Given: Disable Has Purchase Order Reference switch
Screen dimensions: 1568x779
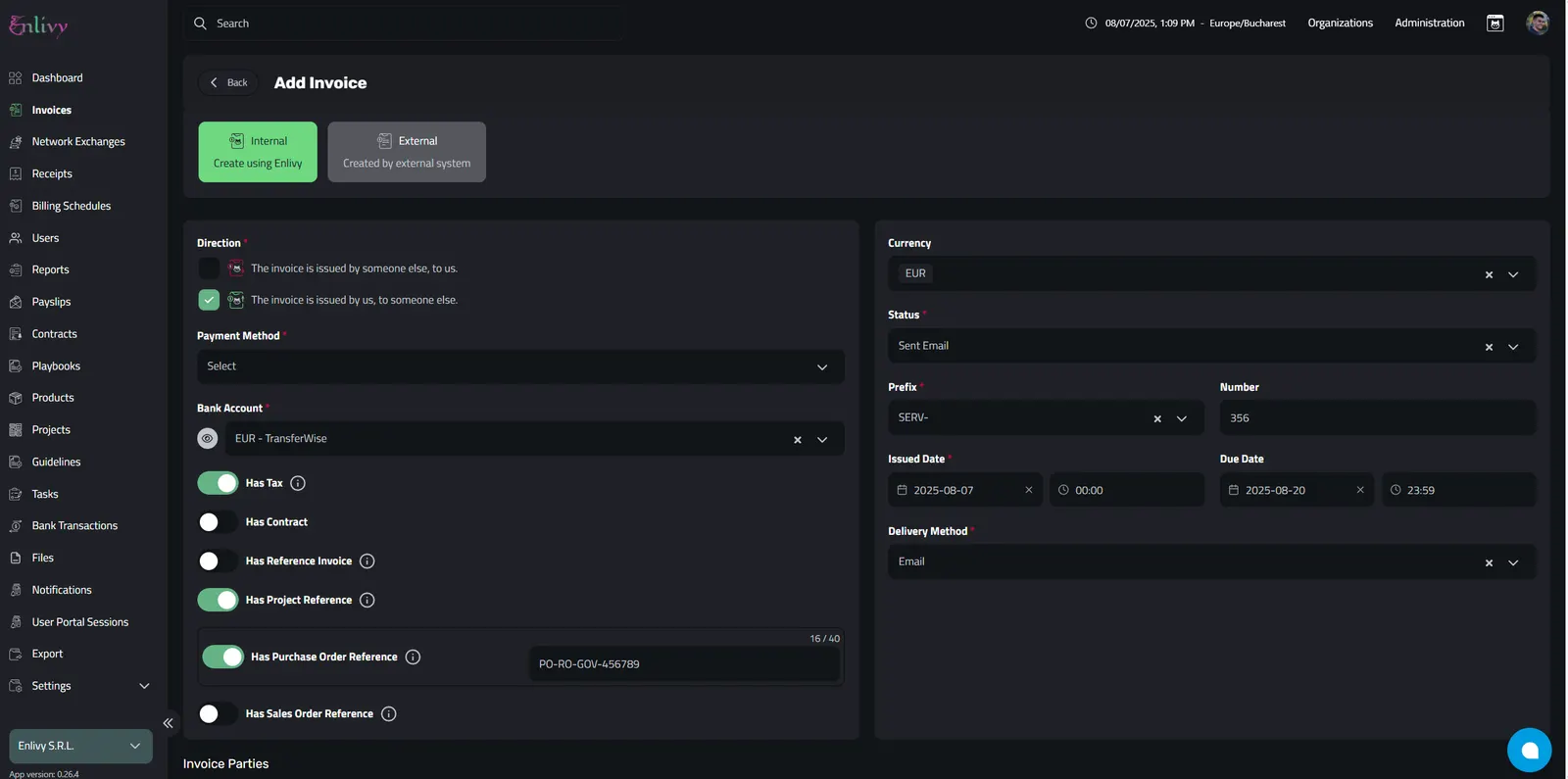Looking at the screenshot, I should [x=222, y=657].
